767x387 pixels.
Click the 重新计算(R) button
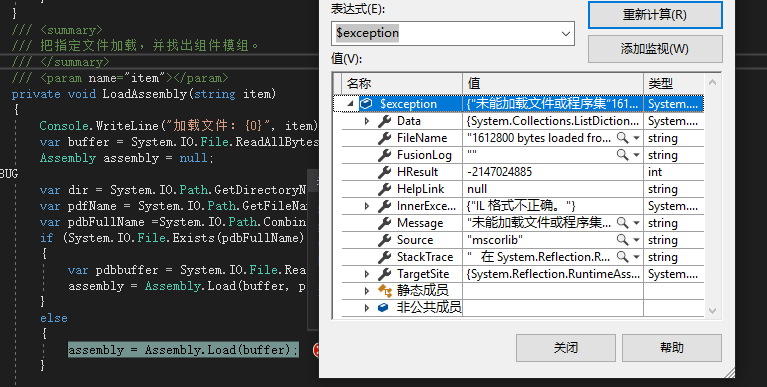pos(655,15)
